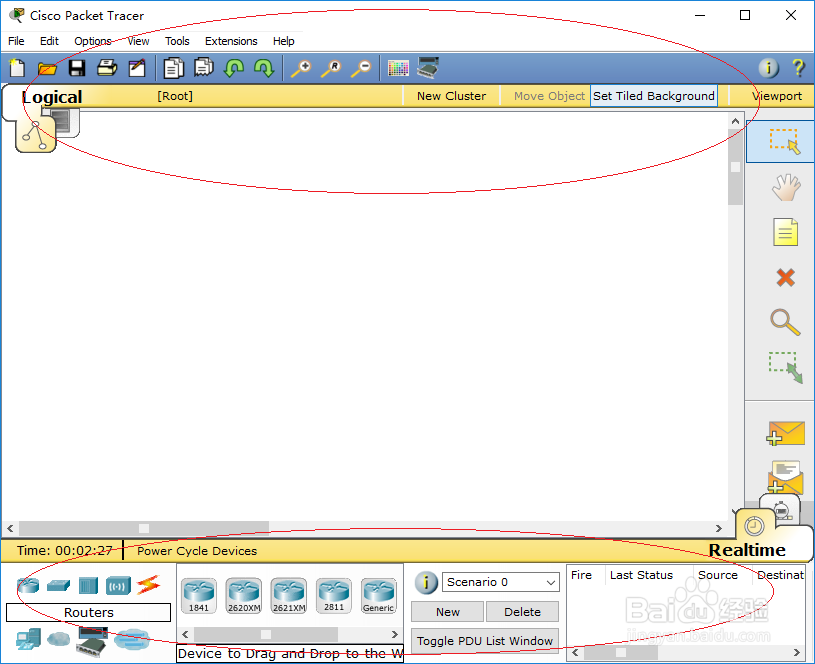Viewport: 815px width, 664px height.
Task: Select the Connections lightning icon
Action: pyautogui.click(x=148, y=585)
